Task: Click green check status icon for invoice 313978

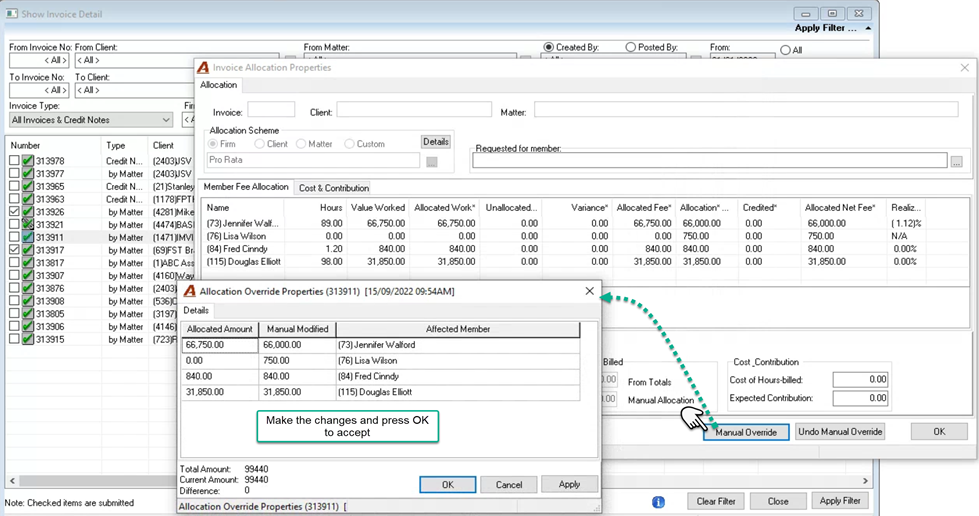Action: pos(27,161)
